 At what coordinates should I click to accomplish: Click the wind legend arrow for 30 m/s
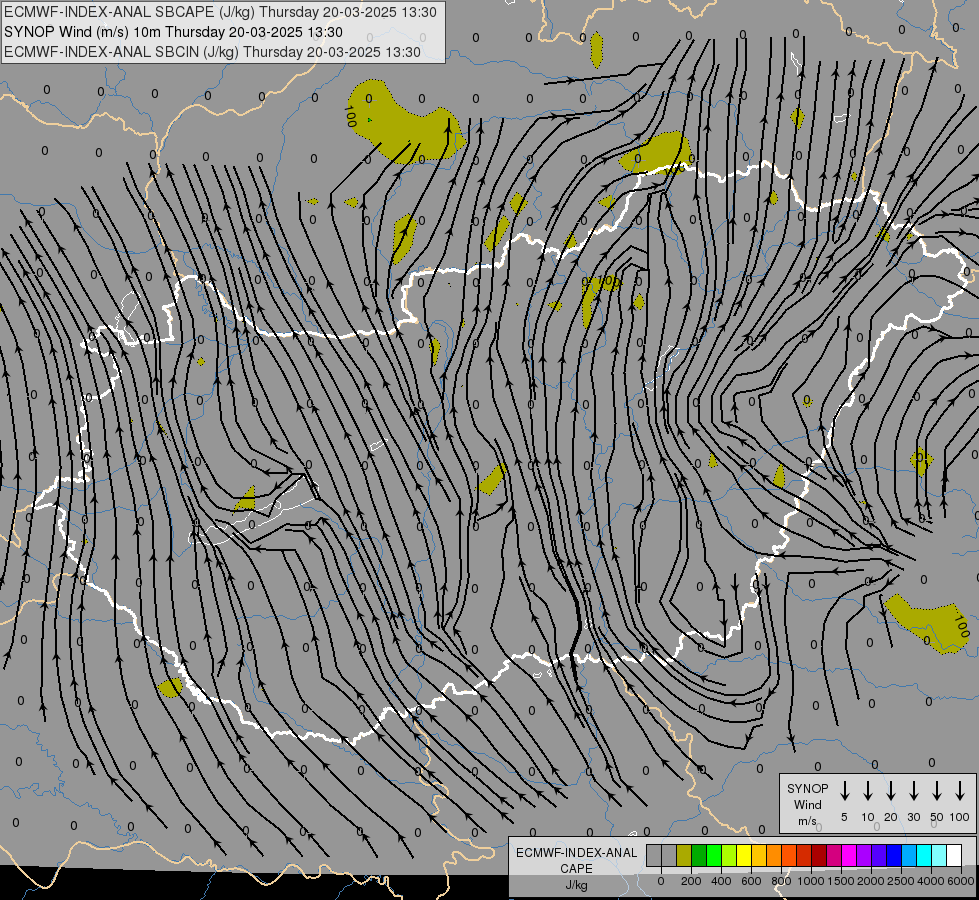point(913,791)
